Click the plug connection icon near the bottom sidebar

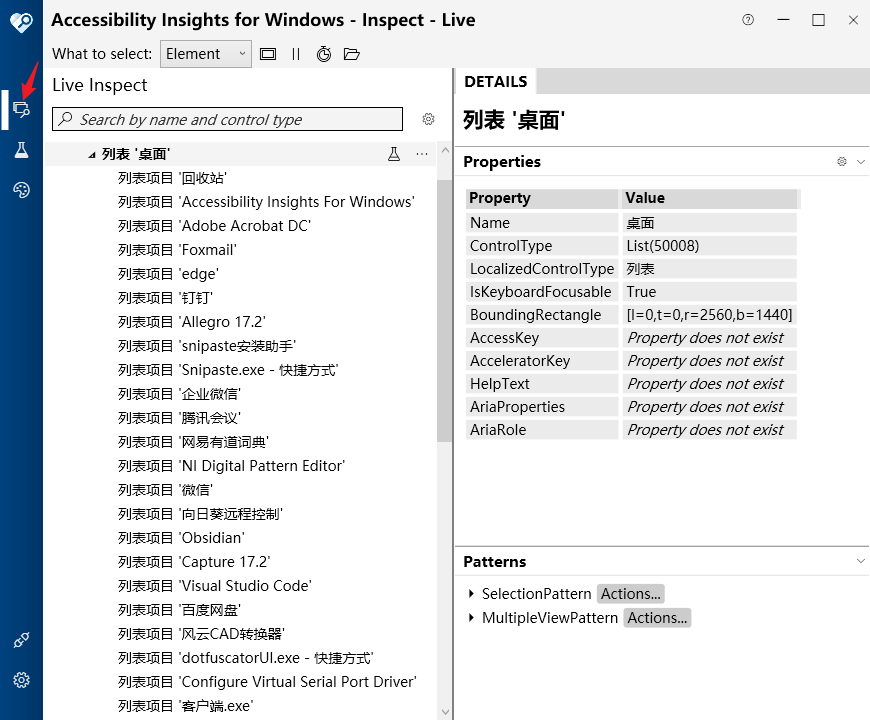pyautogui.click(x=21, y=639)
